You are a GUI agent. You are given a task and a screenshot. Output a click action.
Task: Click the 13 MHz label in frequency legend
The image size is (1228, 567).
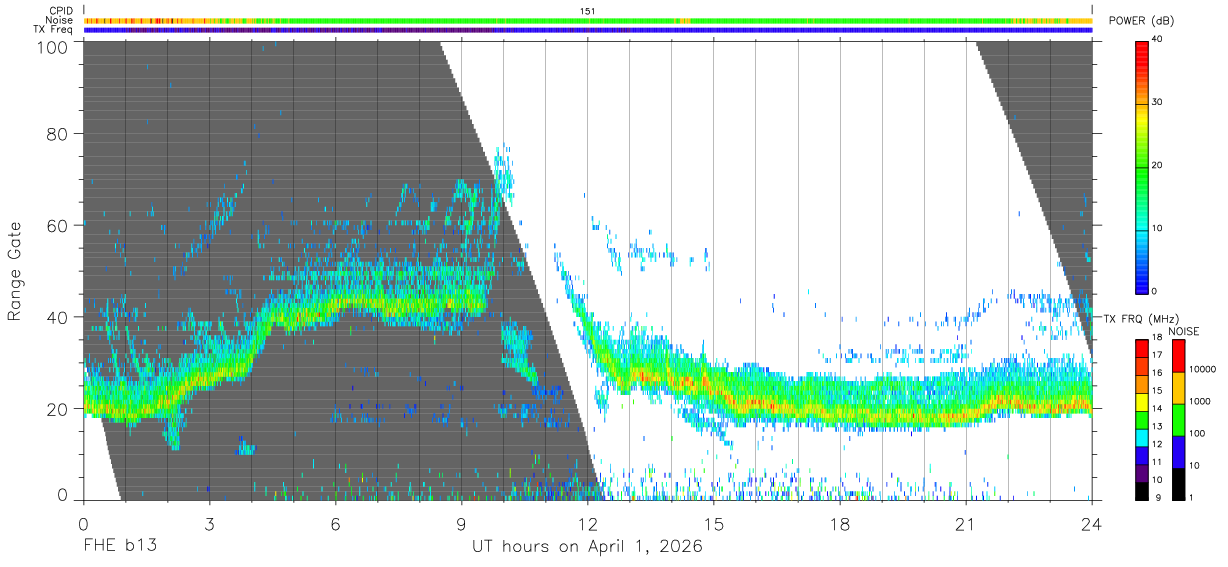(x=1157, y=427)
